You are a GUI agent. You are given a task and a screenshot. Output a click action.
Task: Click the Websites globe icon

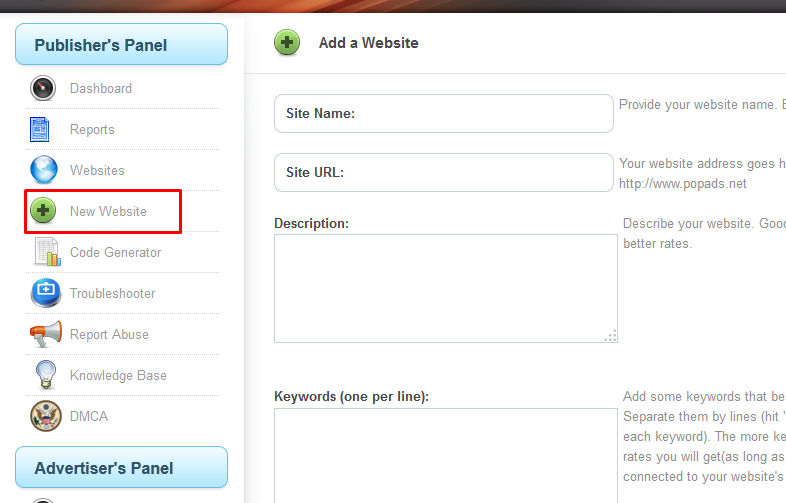pos(44,170)
